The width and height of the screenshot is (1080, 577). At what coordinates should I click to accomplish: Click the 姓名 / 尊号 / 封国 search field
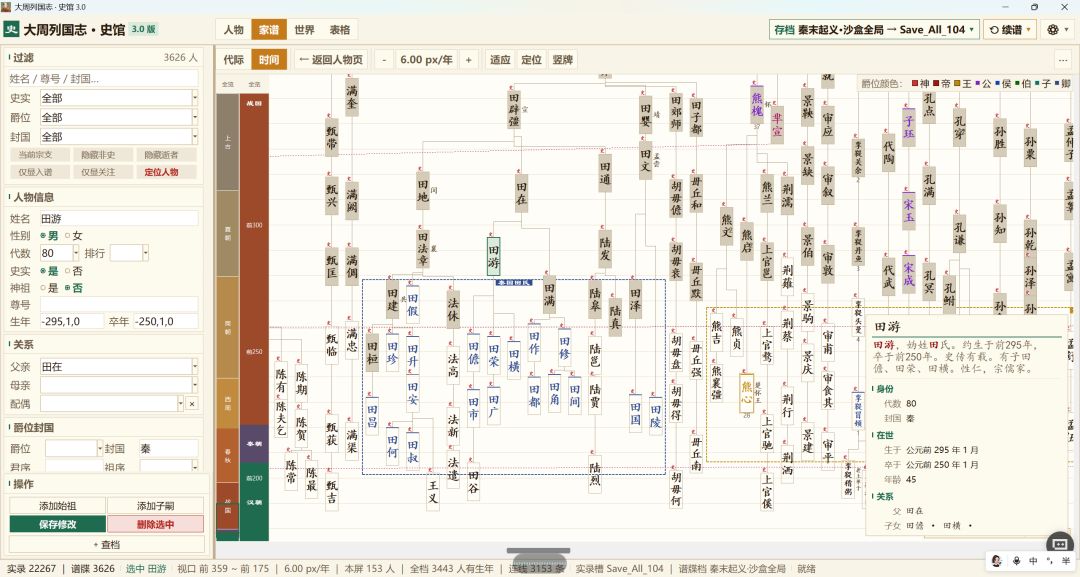pos(104,78)
